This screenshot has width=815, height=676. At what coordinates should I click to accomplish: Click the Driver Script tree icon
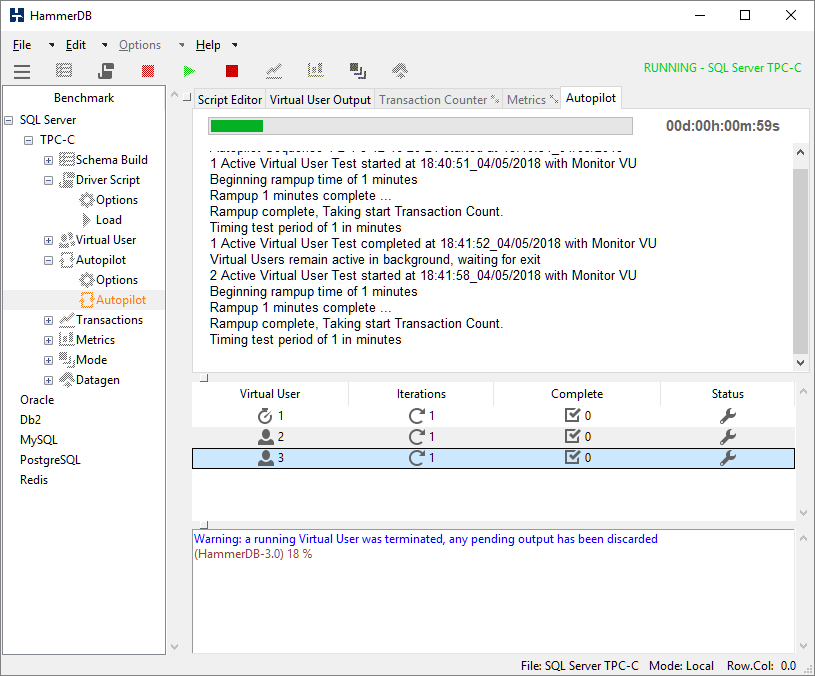tap(67, 180)
